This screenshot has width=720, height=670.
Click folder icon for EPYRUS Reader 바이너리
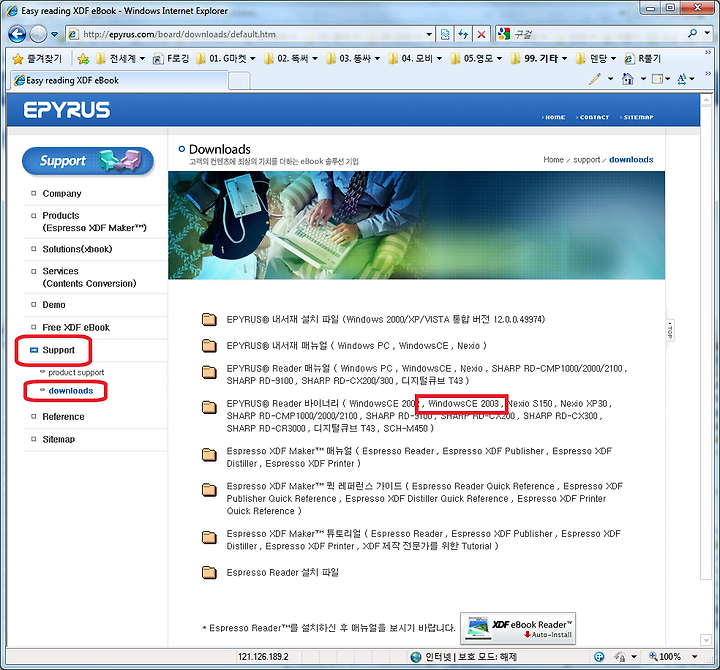point(209,407)
